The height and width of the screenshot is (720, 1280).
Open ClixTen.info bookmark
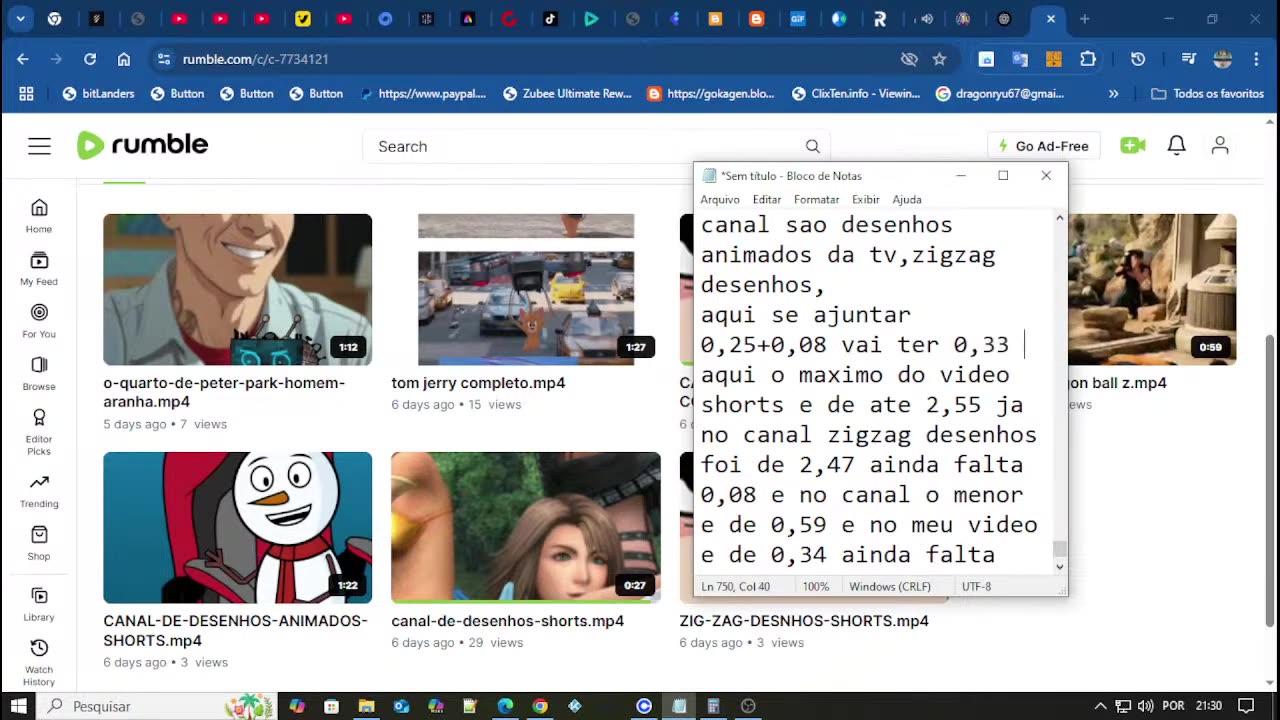tap(856, 93)
